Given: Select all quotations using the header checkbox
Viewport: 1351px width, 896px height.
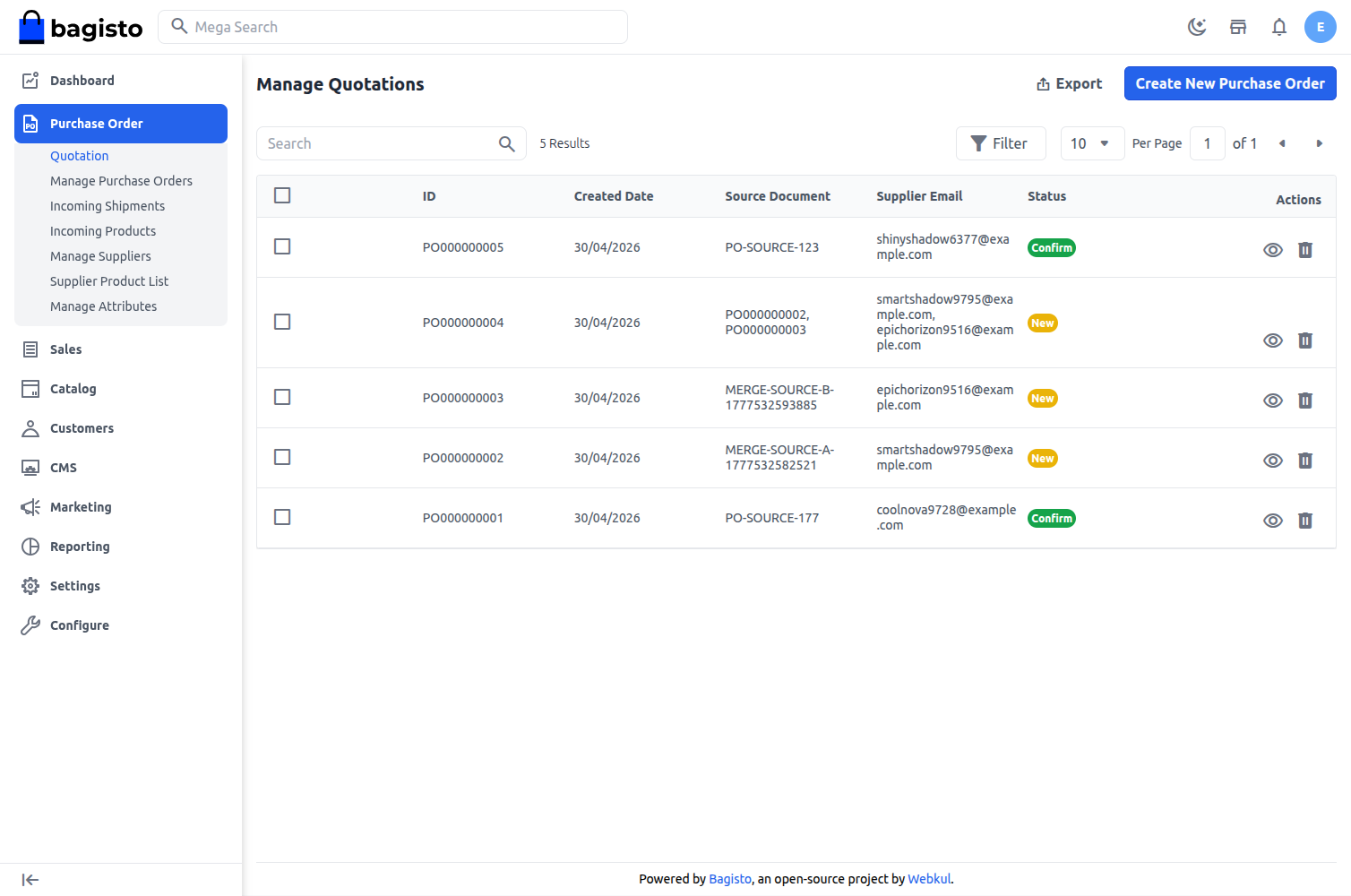Looking at the screenshot, I should (x=282, y=194).
